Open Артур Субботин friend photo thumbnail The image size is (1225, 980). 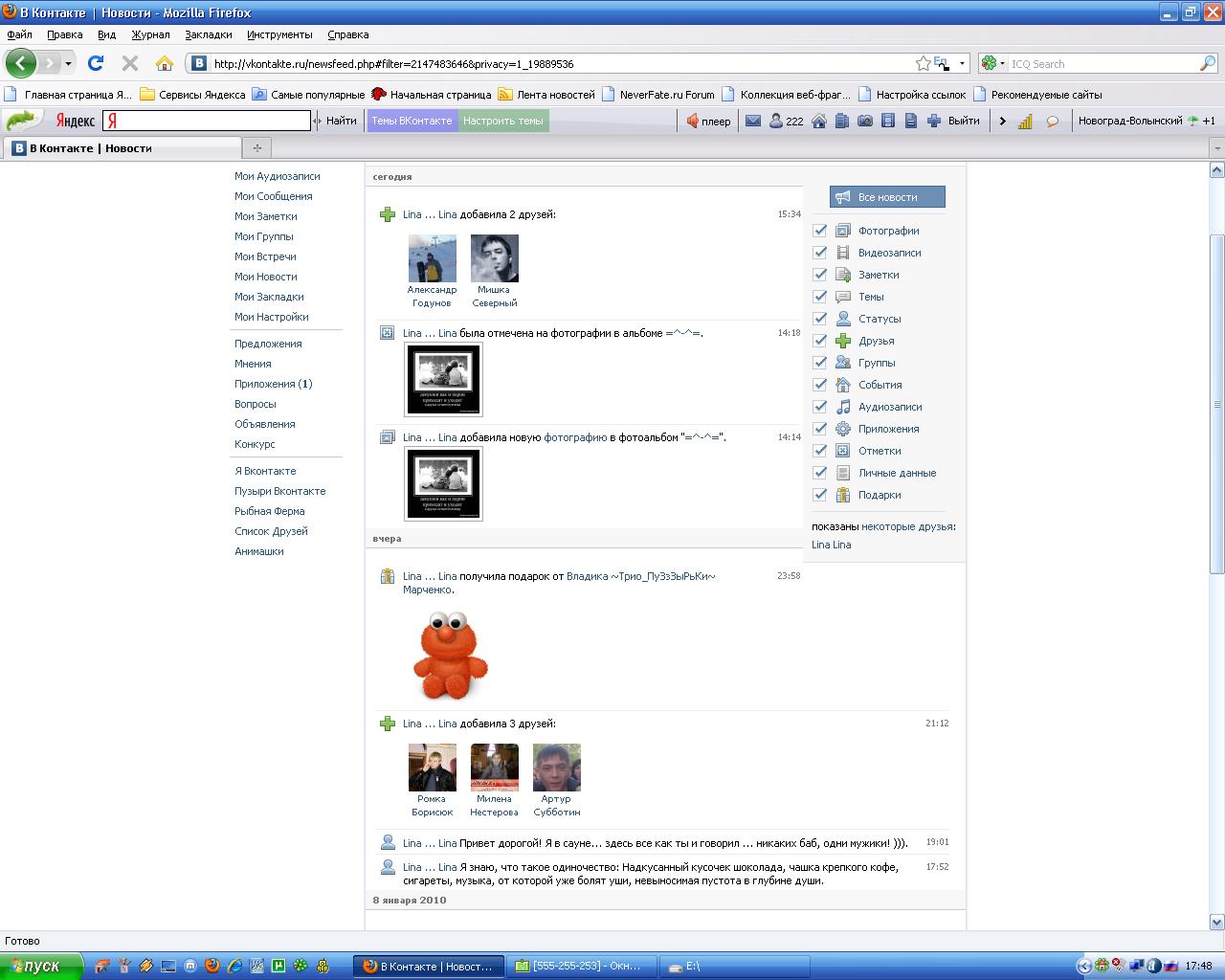pos(557,768)
